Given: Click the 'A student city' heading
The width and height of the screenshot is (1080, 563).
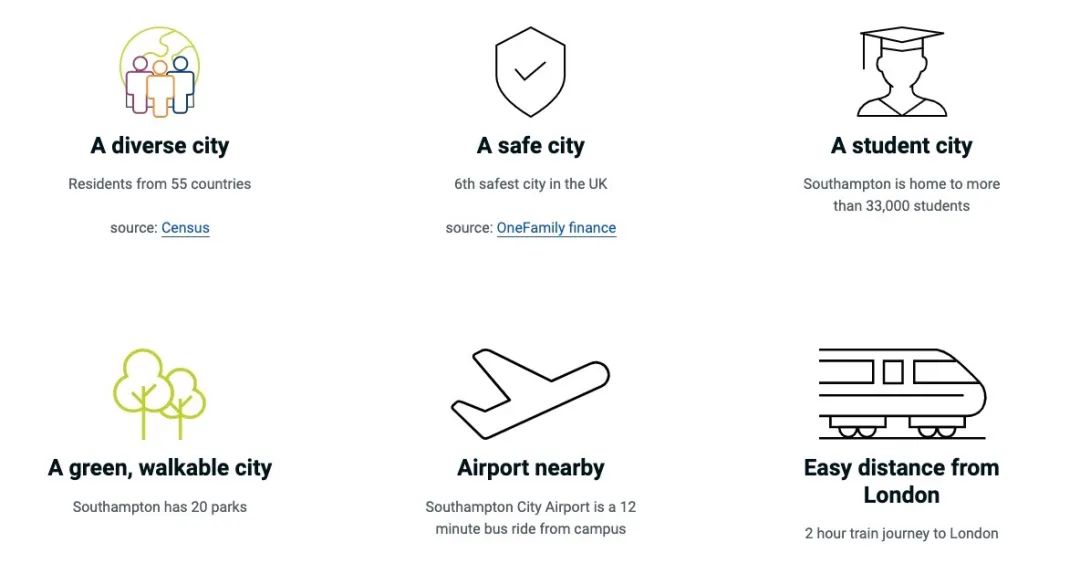Looking at the screenshot, I should tap(902, 146).
